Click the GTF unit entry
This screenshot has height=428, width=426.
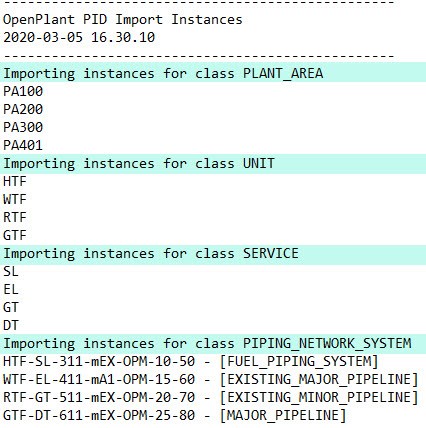click(15, 235)
